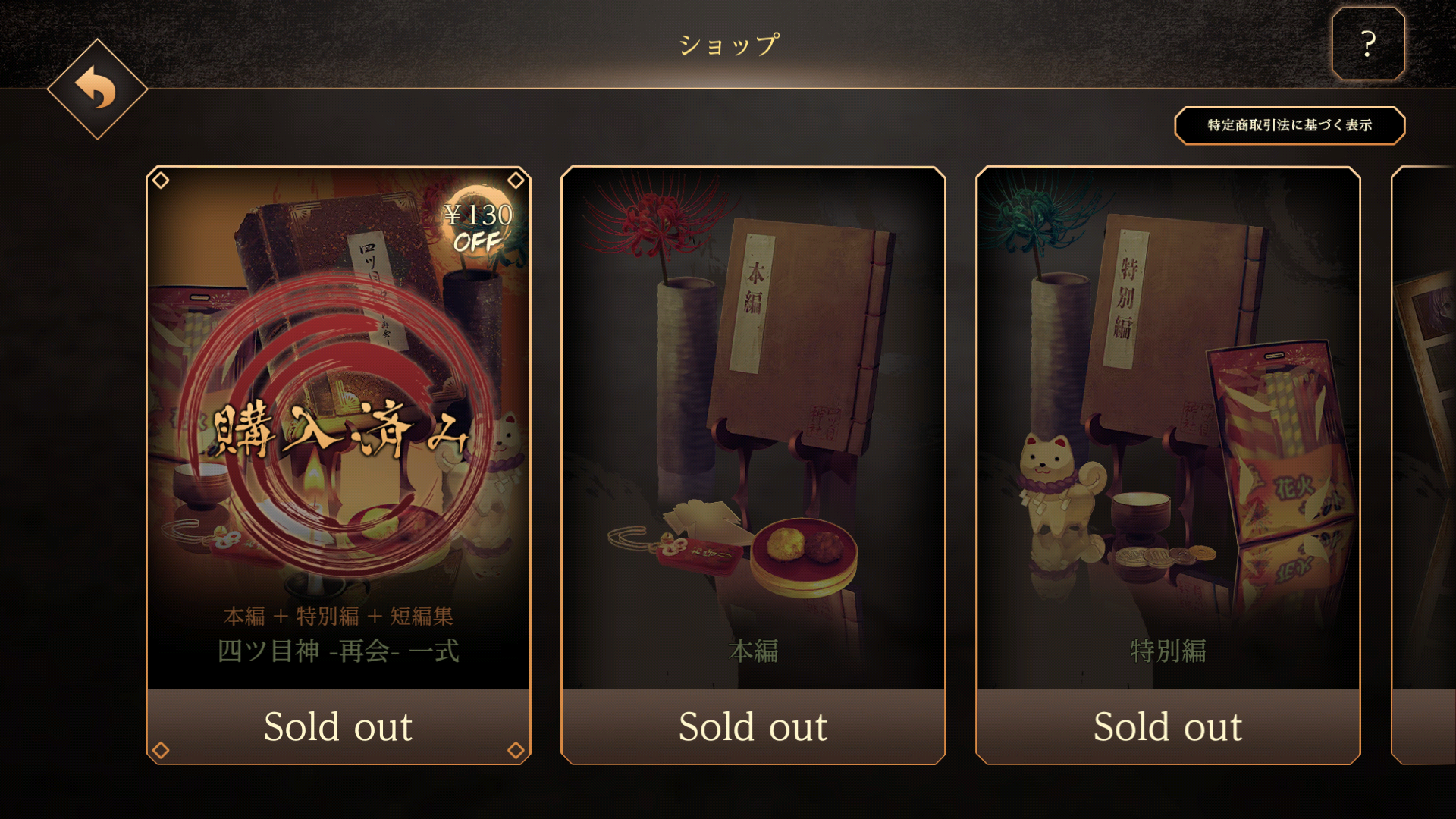Open help with the question mark button
This screenshot has height=819, width=1456.
pyautogui.click(x=1368, y=44)
